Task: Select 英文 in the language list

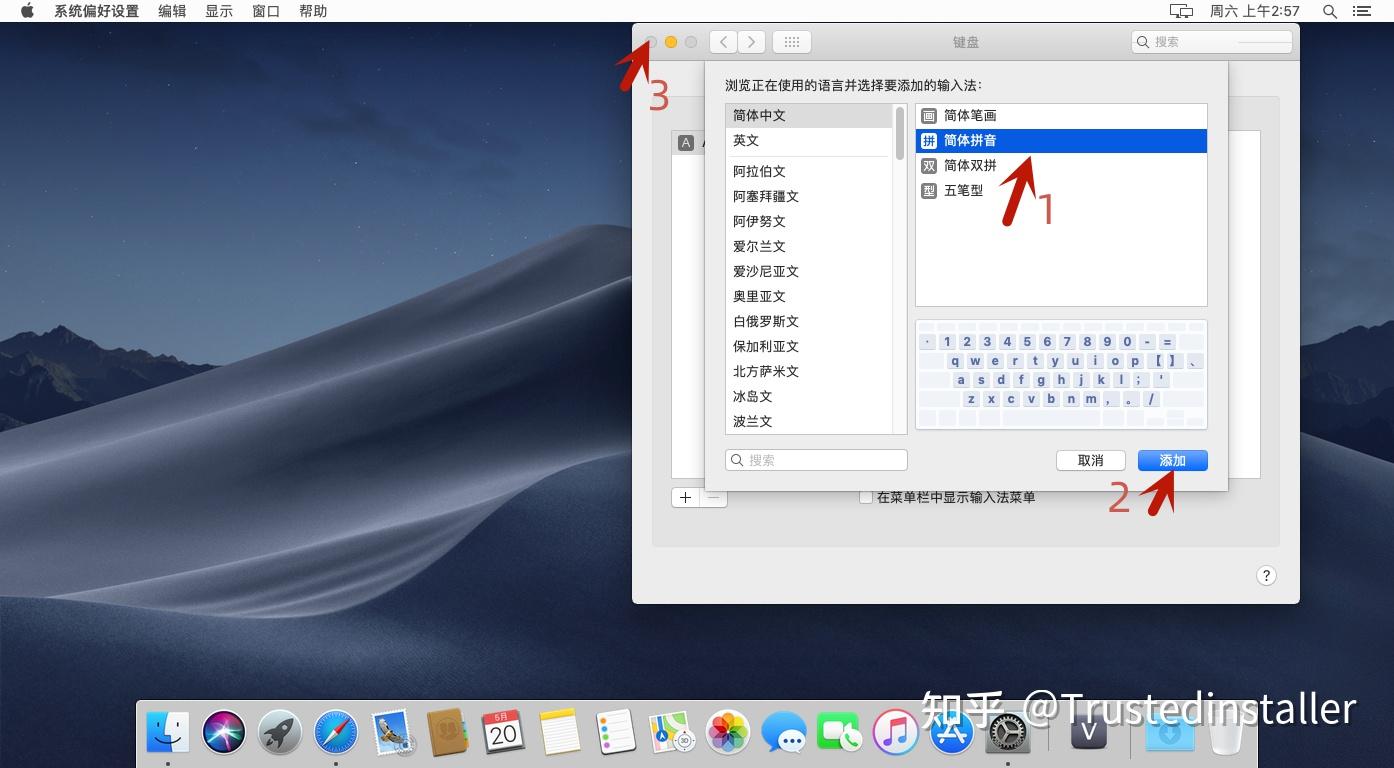Action: pos(745,140)
